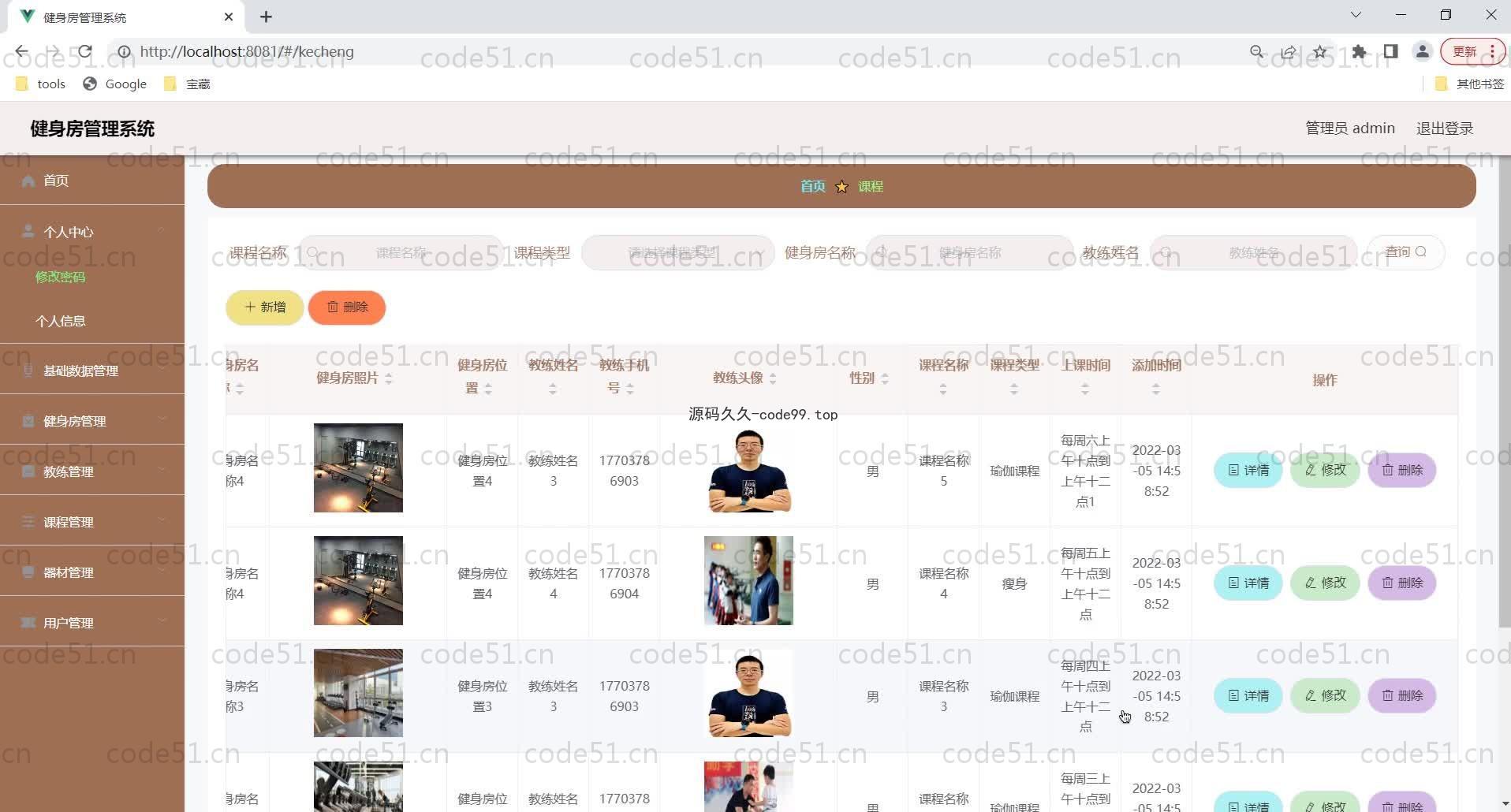The width and height of the screenshot is (1511, 812).
Task: Focus the 健身房名称 search field
Action: [x=969, y=252]
